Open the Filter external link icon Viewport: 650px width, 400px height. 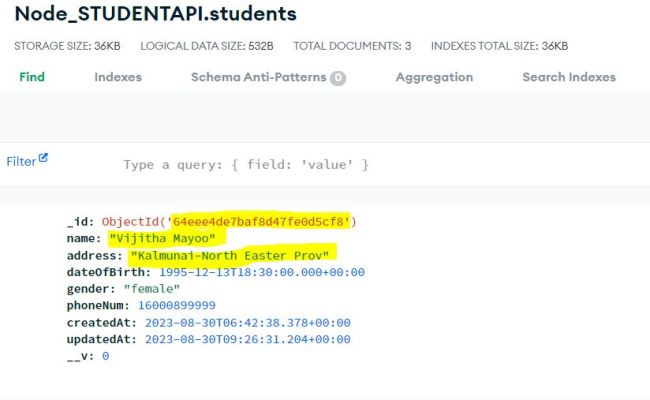(43, 158)
